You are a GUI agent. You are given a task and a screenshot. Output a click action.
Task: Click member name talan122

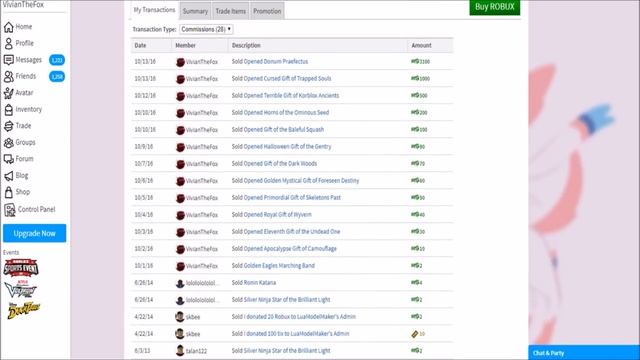(x=196, y=351)
